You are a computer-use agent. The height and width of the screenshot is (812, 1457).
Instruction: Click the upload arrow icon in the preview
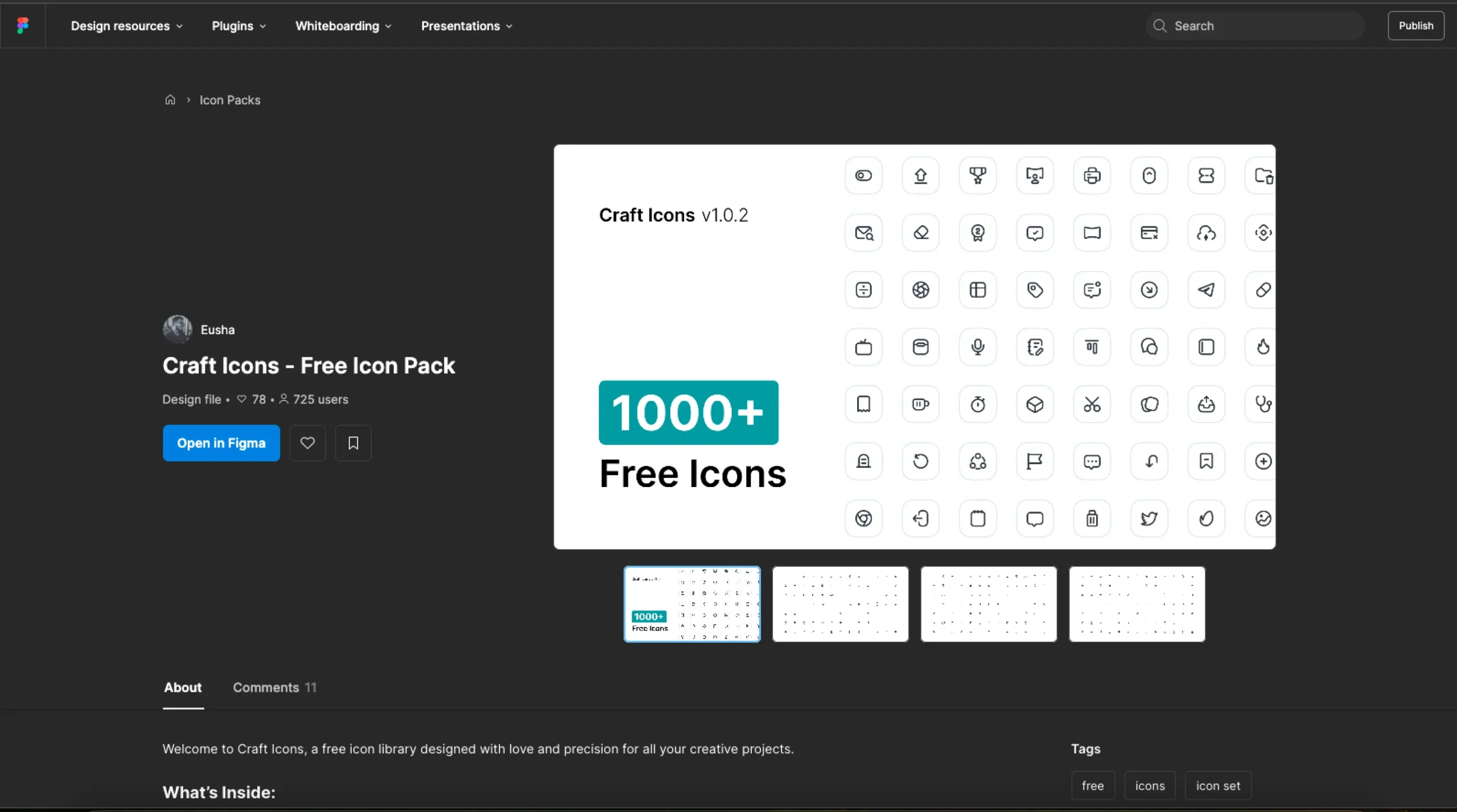[920, 175]
